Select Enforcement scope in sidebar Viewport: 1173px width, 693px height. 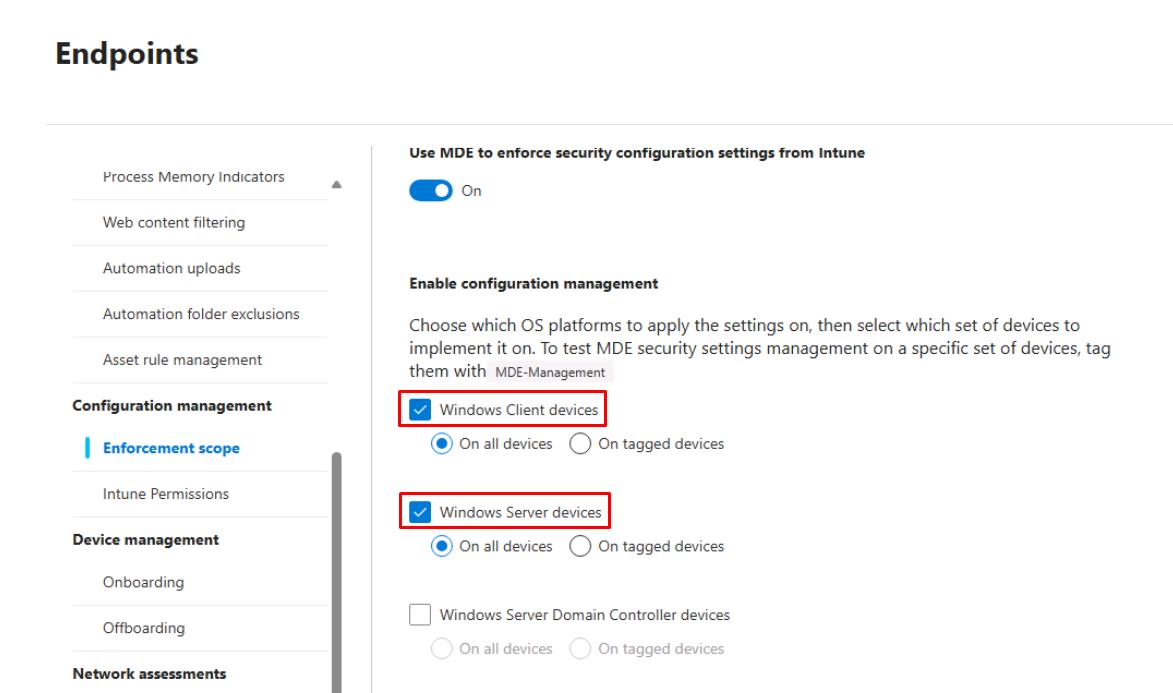(171, 449)
